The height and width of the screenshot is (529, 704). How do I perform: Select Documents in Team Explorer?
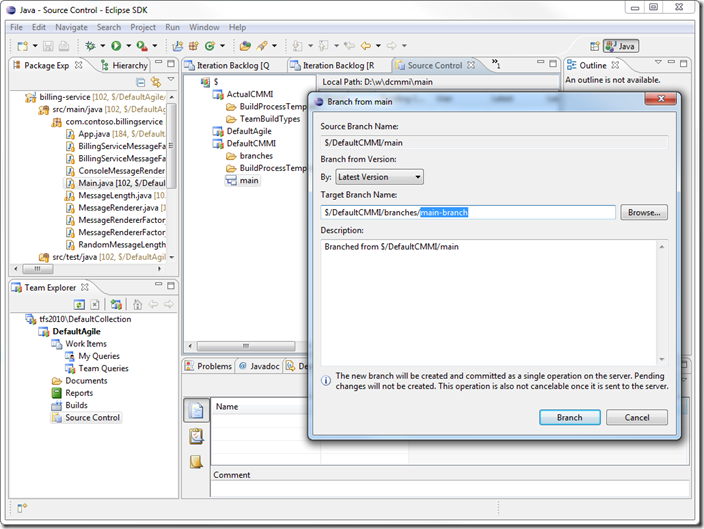pos(80,381)
